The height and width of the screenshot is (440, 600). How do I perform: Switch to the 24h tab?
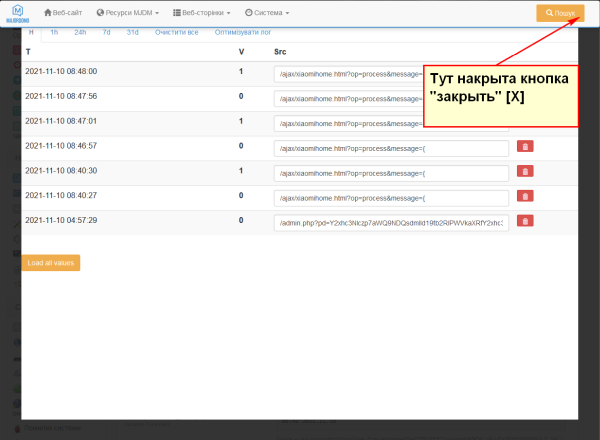[x=80, y=32]
